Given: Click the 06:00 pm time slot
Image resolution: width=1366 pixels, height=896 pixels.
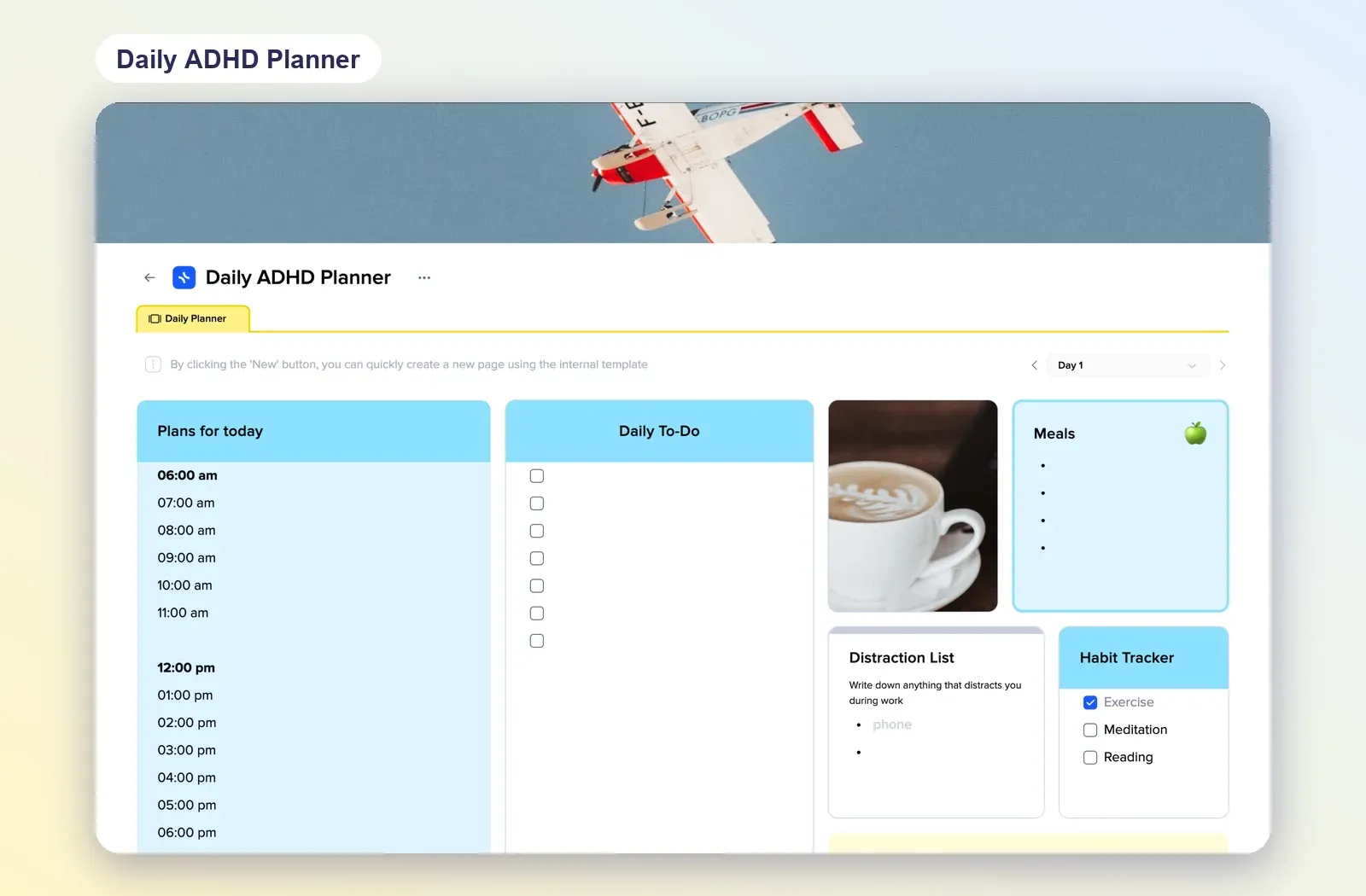Looking at the screenshot, I should (x=187, y=832).
